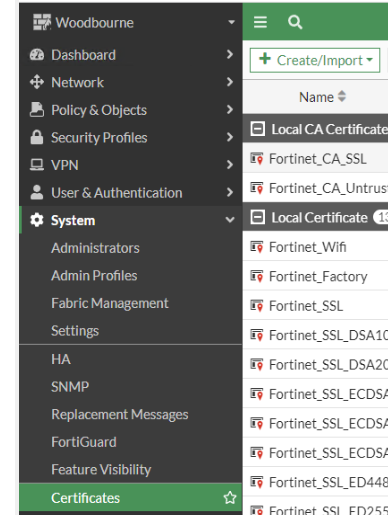This screenshot has height=515, width=388.
Task: Click the Dashboard gauge icon
Action: point(37,55)
